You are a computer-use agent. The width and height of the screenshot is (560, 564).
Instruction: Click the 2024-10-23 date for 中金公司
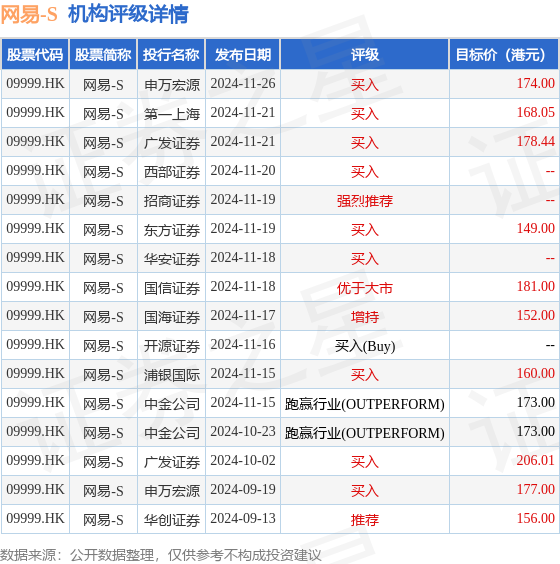pyautogui.click(x=243, y=432)
